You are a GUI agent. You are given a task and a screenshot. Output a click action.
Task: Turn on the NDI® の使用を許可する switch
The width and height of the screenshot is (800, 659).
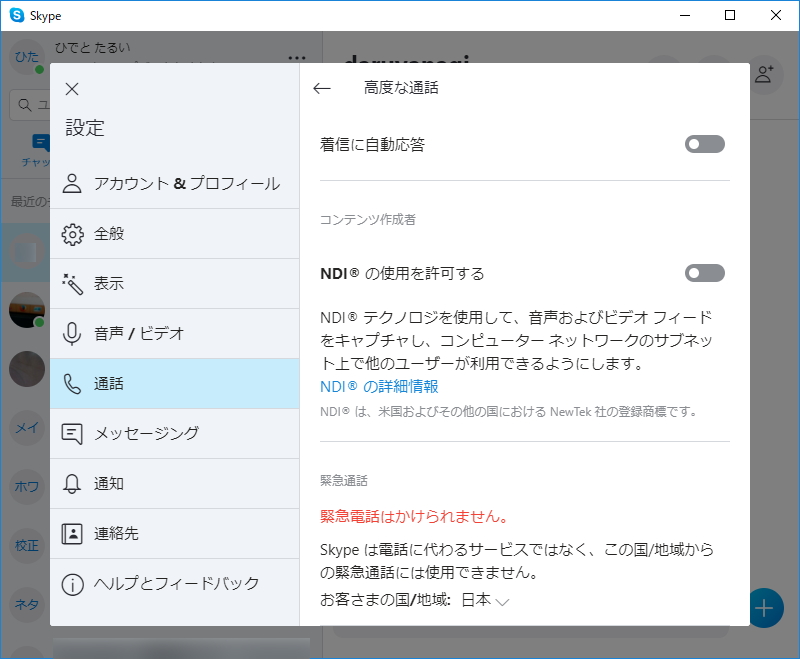[x=704, y=273]
